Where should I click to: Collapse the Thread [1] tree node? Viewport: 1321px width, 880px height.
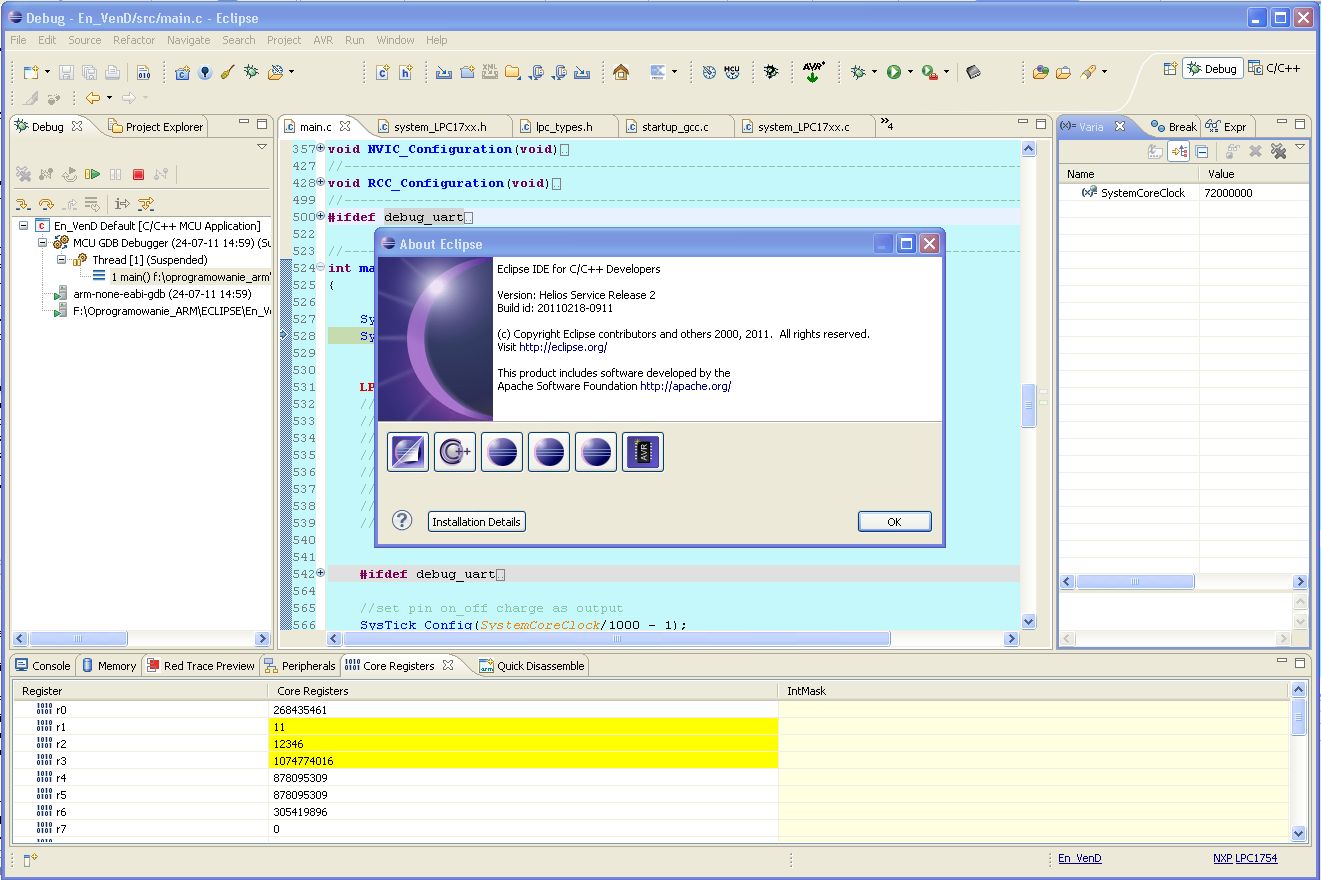61,260
